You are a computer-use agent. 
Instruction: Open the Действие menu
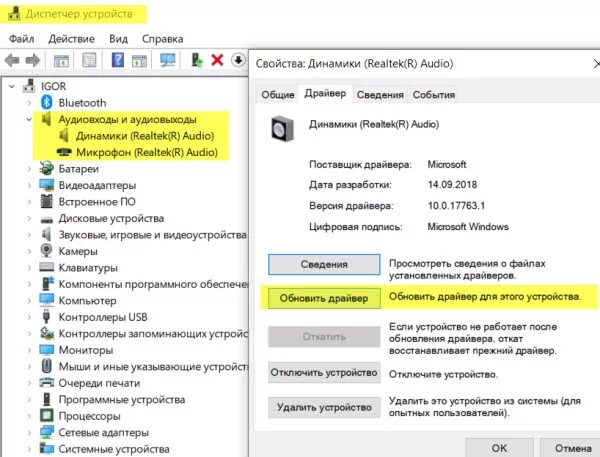pos(71,39)
